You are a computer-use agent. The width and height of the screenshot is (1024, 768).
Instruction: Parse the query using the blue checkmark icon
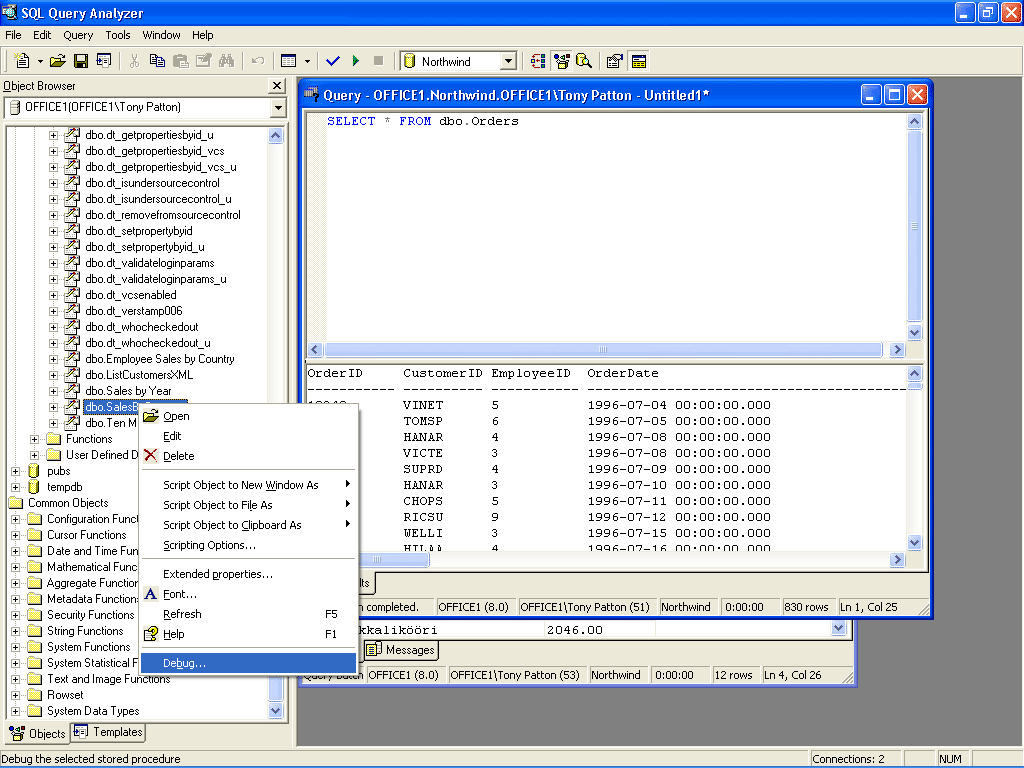click(333, 60)
